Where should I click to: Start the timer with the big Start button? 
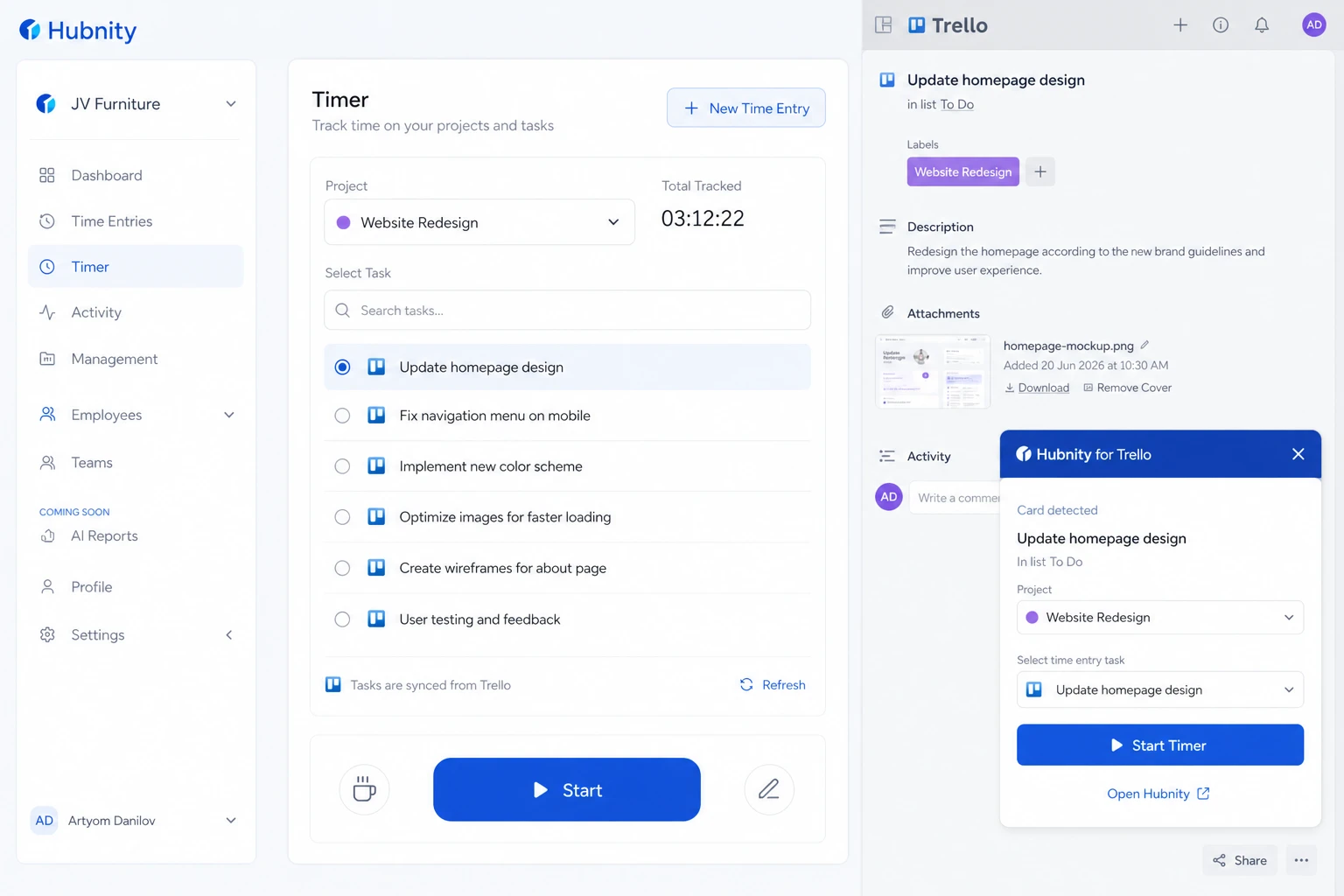[x=567, y=789]
